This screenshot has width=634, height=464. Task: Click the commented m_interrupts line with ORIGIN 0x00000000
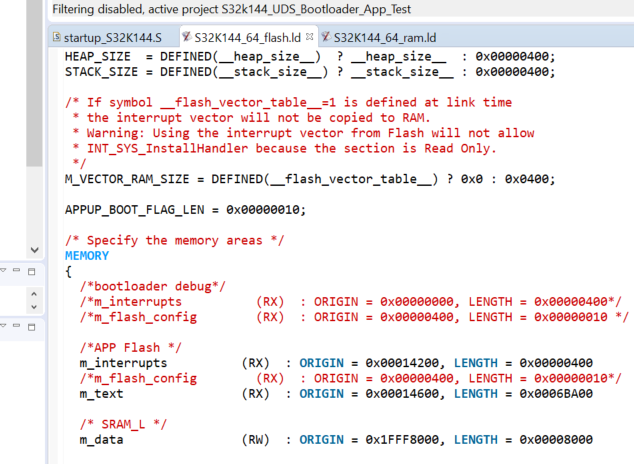click(x=350, y=302)
